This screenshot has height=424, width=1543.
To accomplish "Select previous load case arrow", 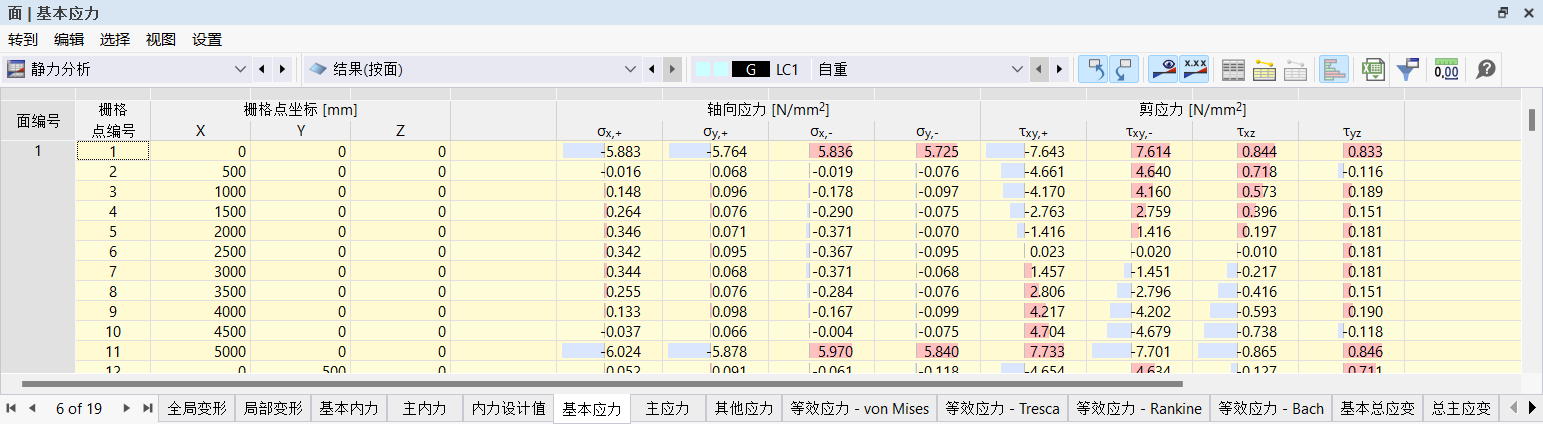I will pyautogui.click(x=1040, y=69).
